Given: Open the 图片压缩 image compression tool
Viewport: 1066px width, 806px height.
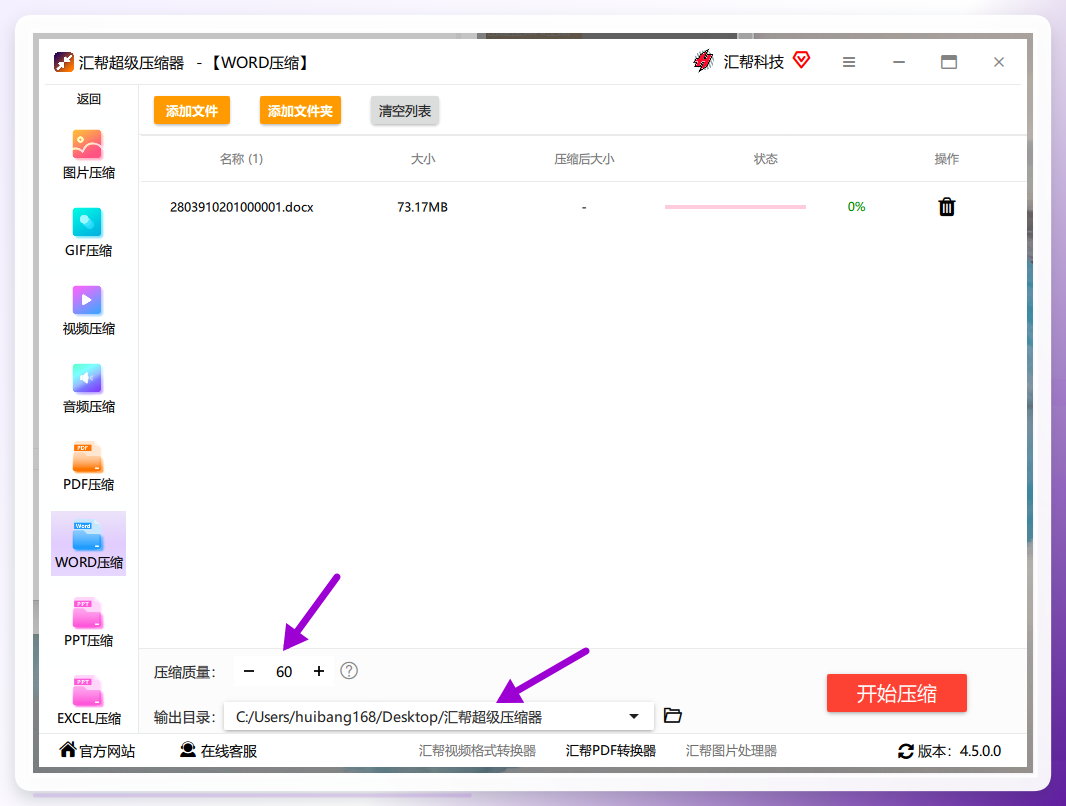Looking at the screenshot, I should click(88, 154).
